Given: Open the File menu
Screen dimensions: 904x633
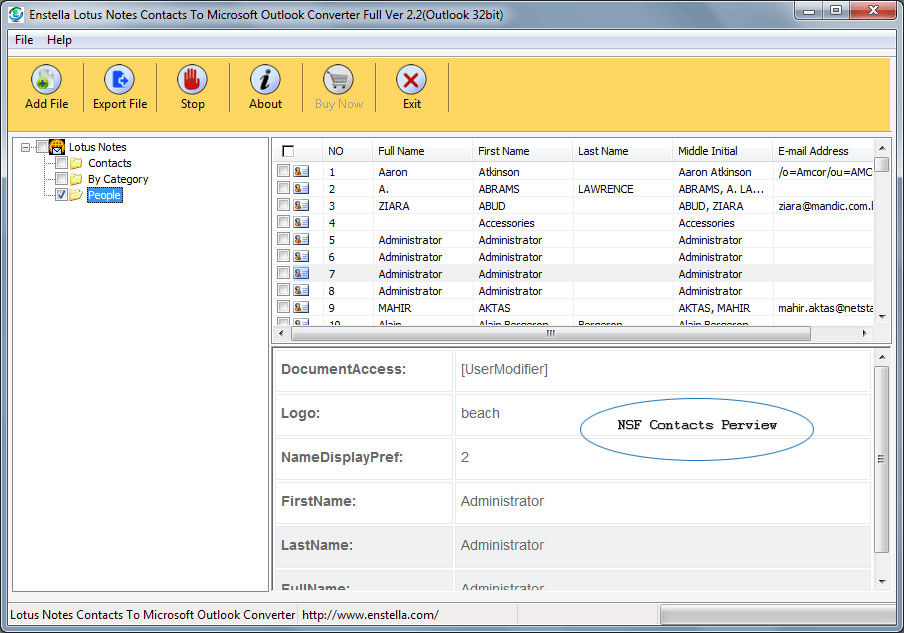Looking at the screenshot, I should coord(24,40).
